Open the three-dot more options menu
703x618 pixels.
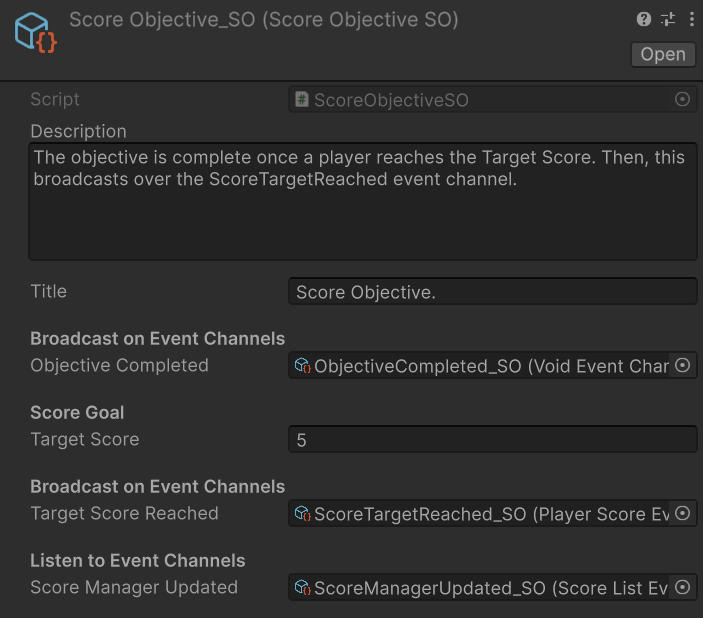[691, 20]
